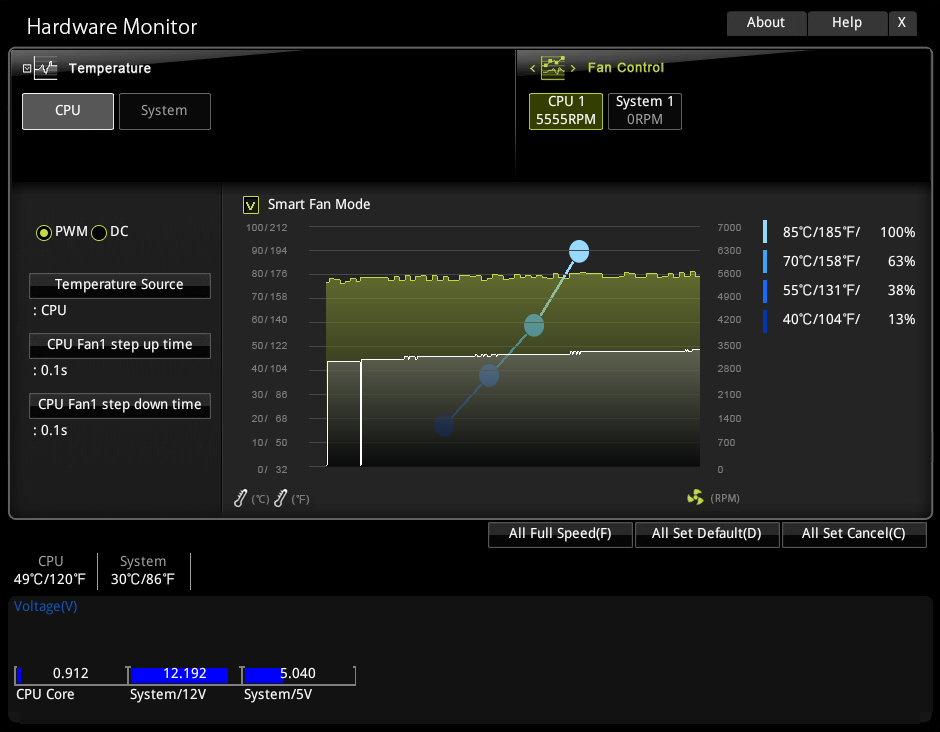
Task: Click the Celsius thermometer icon
Action: (x=240, y=498)
